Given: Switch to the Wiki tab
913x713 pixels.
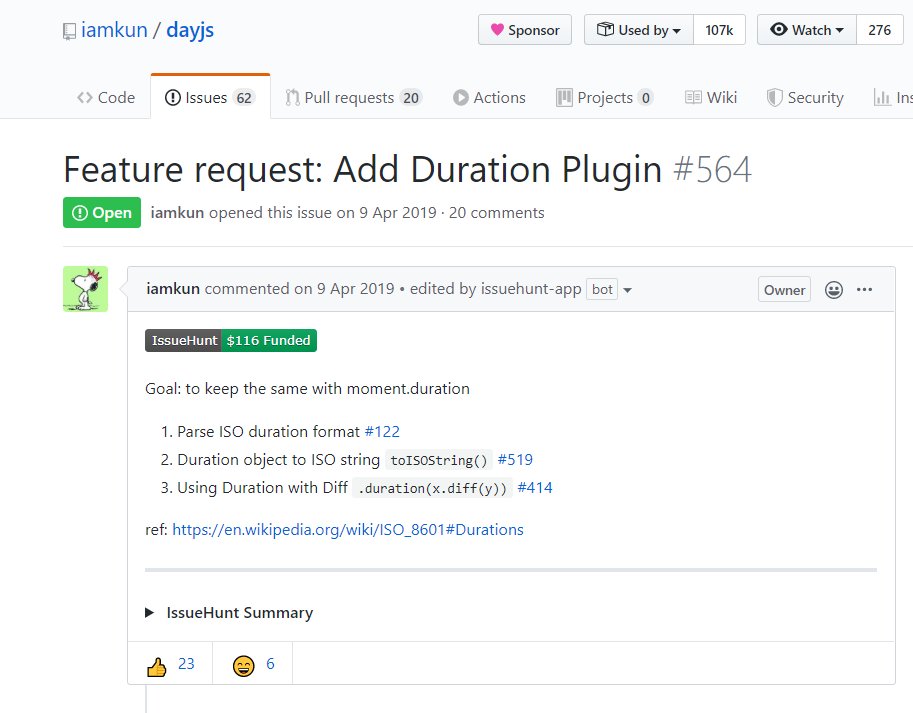Looking at the screenshot, I should tap(710, 97).
